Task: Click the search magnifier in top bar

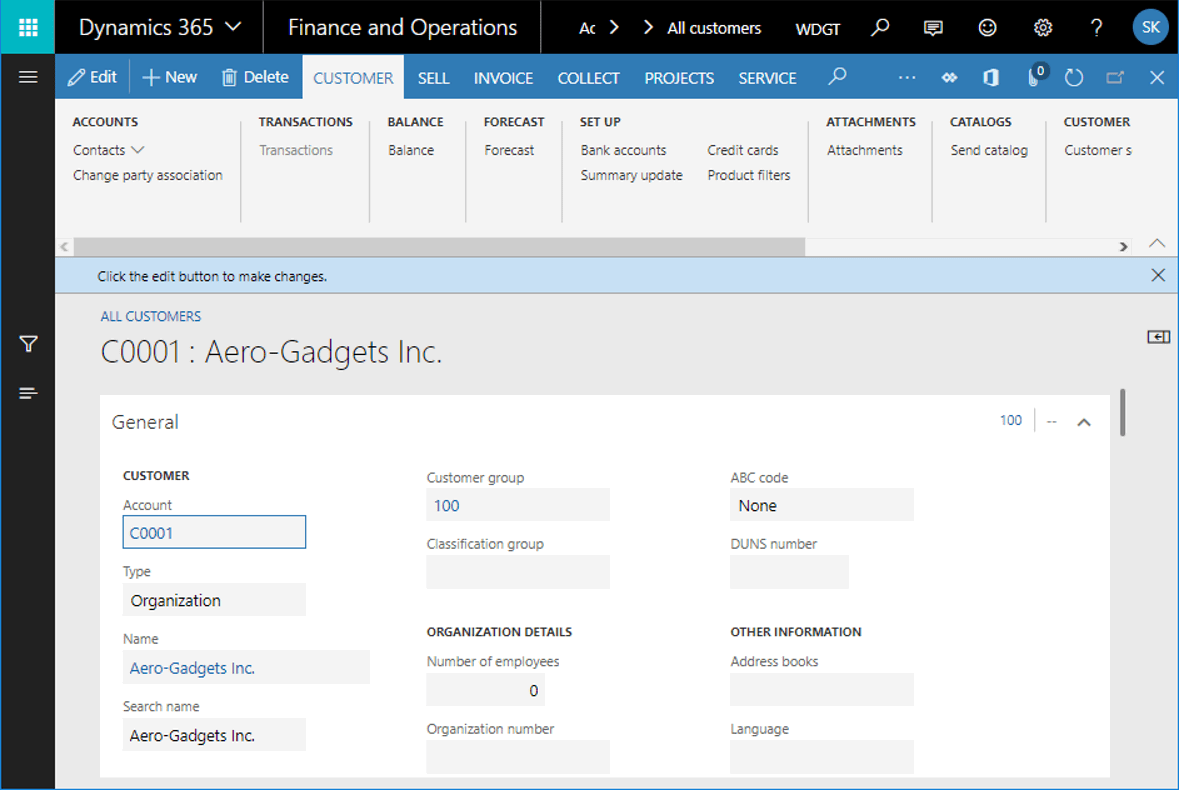Action: pos(880,28)
